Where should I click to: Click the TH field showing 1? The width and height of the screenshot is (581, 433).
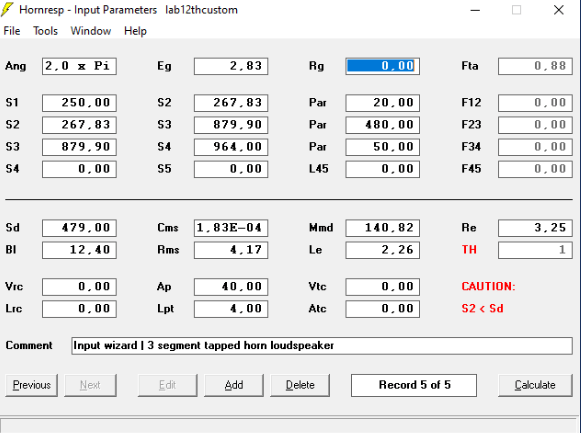(535, 250)
